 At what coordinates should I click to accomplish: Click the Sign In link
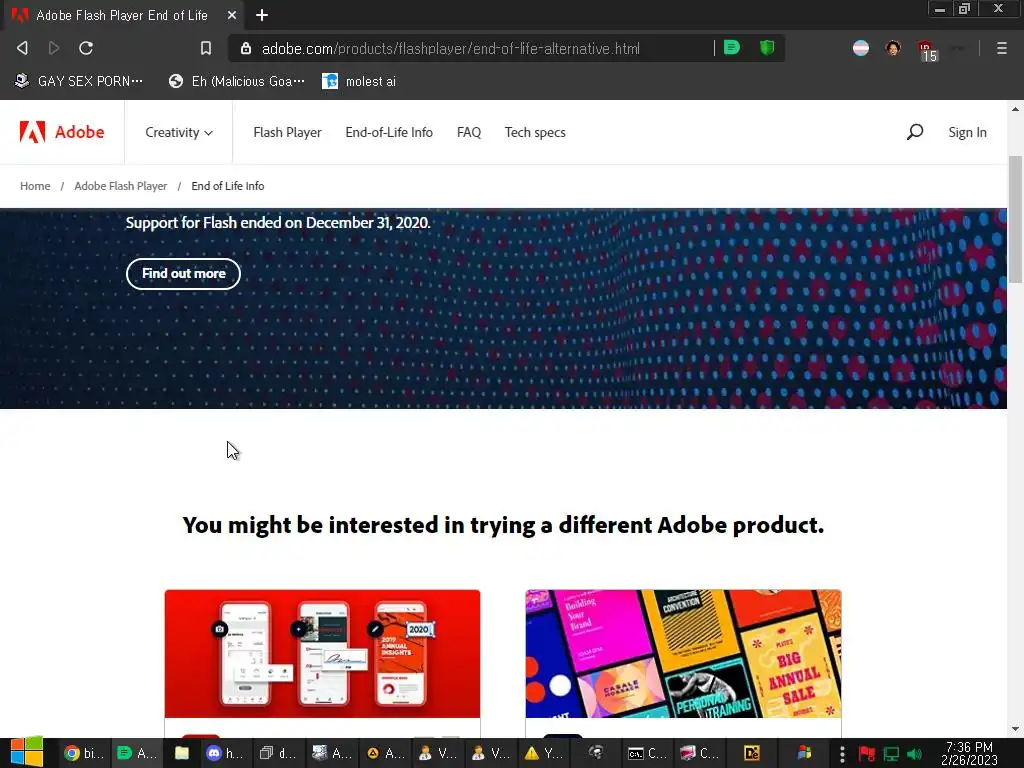point(967,132)
